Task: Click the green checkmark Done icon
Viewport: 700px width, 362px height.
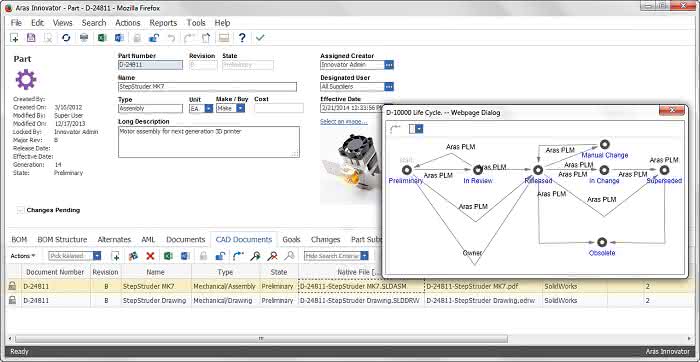Action: (260, 38)
